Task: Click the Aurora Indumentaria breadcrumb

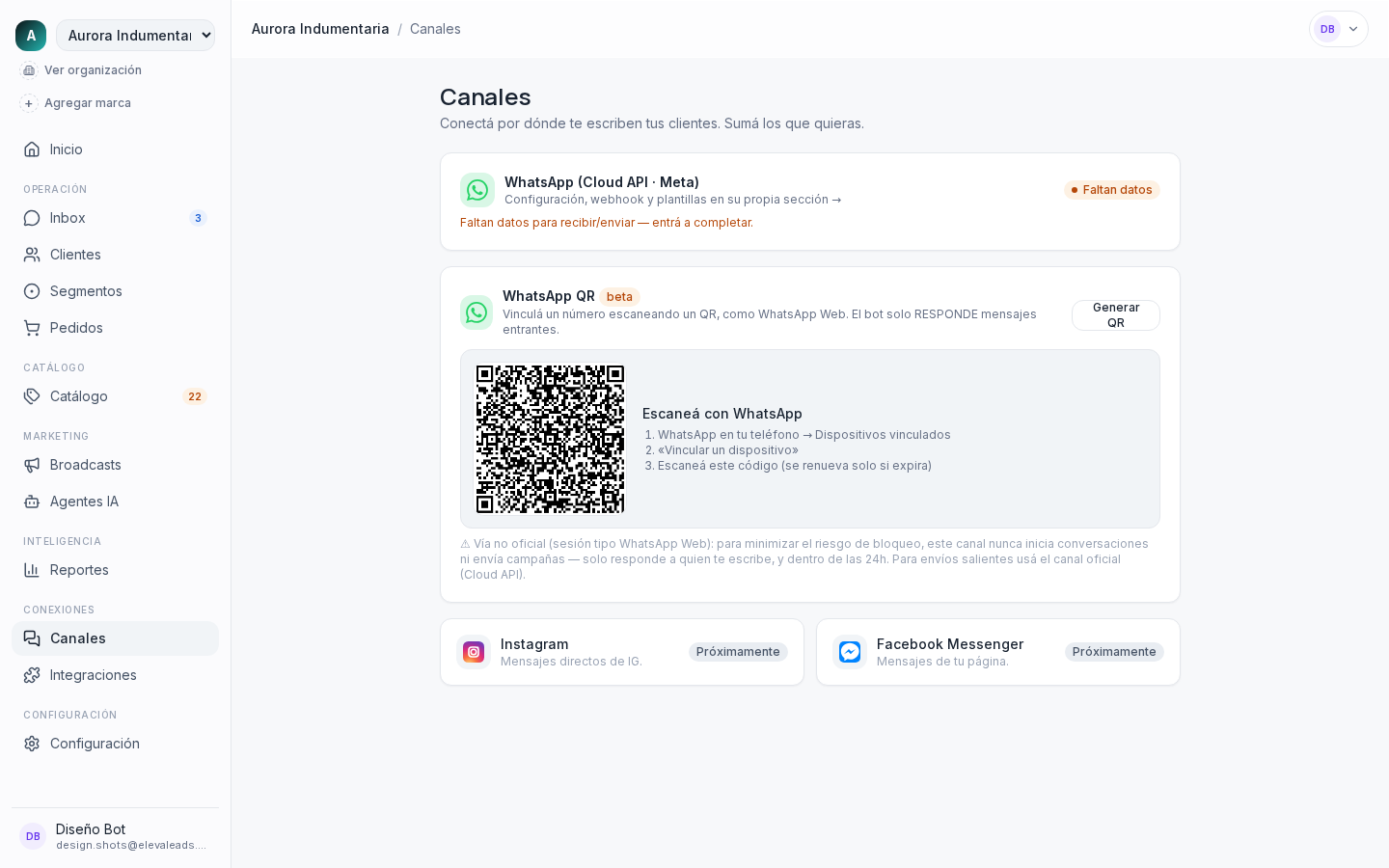Action: click(320, 29)
